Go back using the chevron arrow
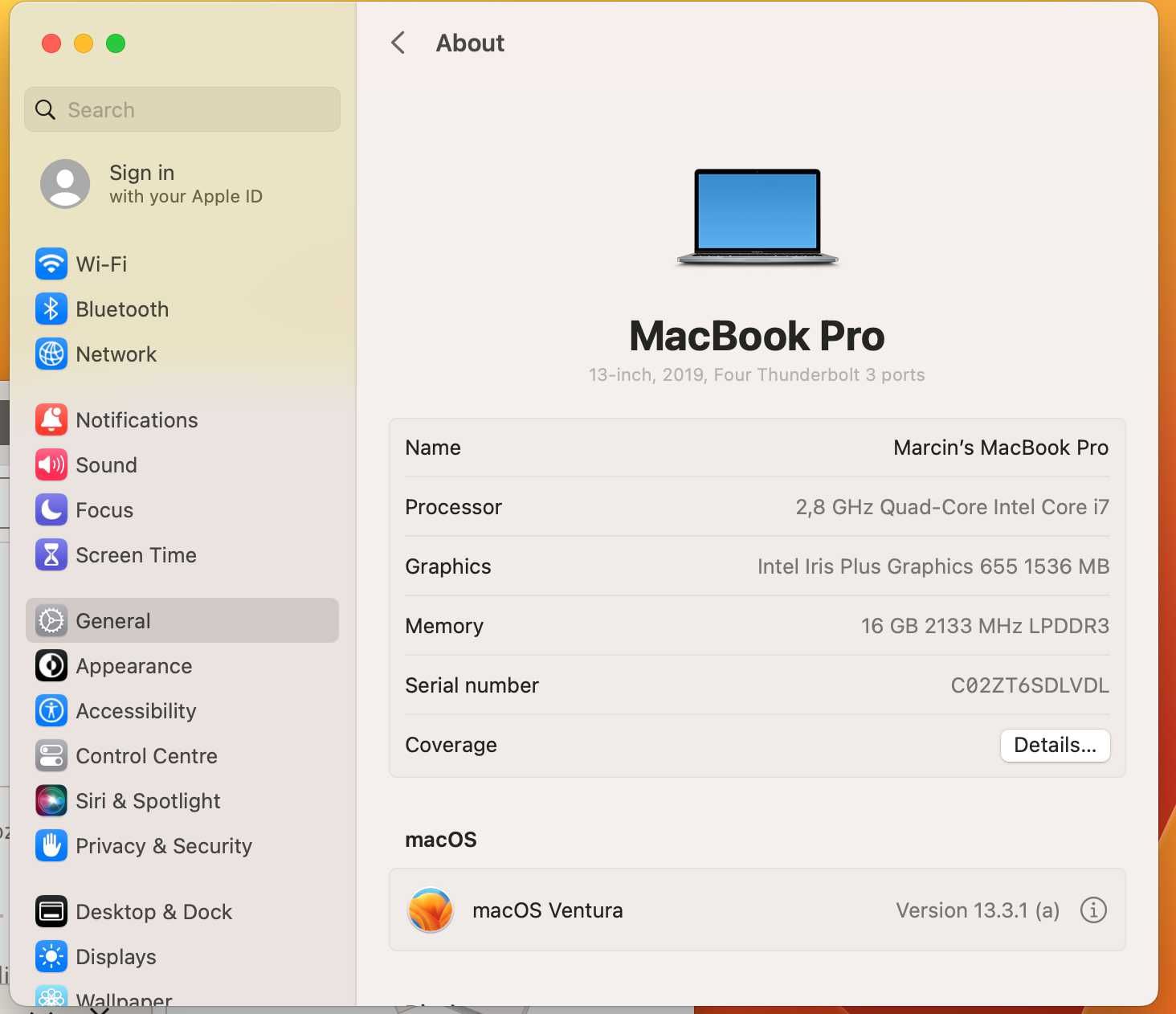Viewport: 1176px width, 1014px height. point(398,43)
